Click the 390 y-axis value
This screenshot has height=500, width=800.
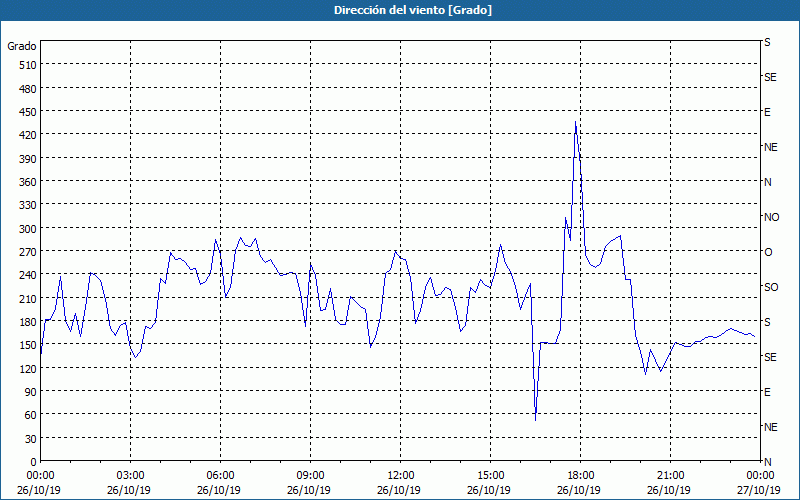(29, 159)
